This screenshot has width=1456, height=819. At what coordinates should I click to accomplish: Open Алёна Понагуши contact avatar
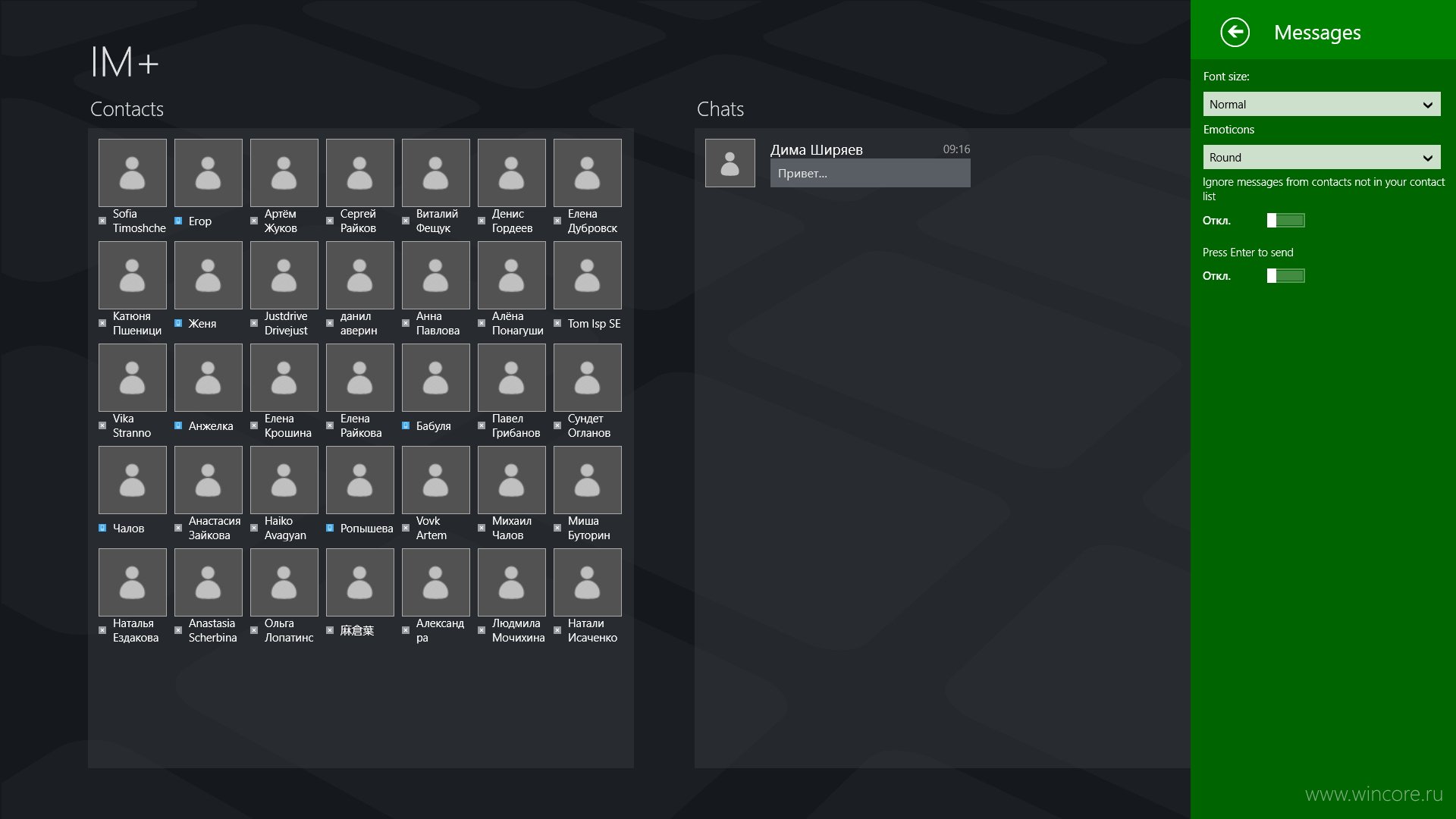tap(512, 275)
